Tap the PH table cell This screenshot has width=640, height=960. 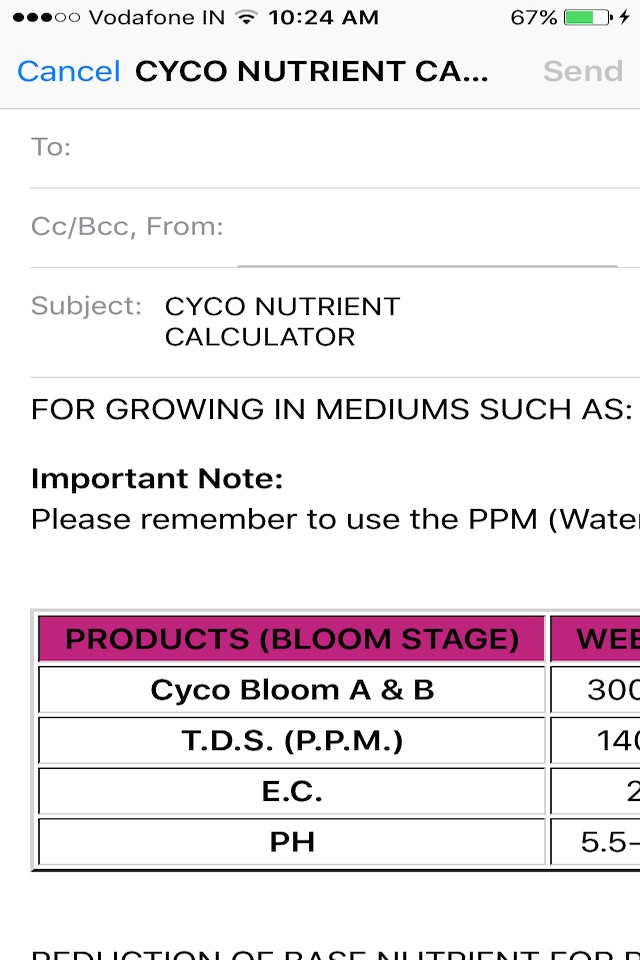(x=292, y=842)
